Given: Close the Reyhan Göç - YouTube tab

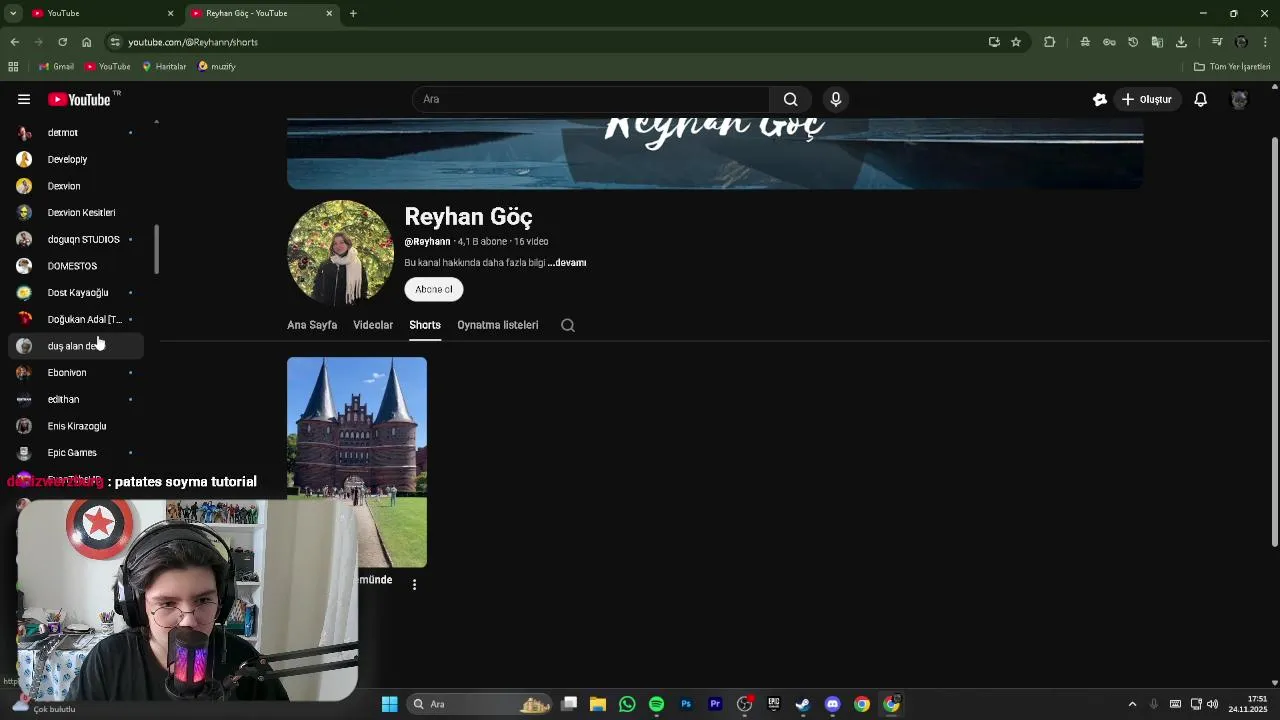Looking at the screenshot, I should pyautogui.click(x=329, y=13).
